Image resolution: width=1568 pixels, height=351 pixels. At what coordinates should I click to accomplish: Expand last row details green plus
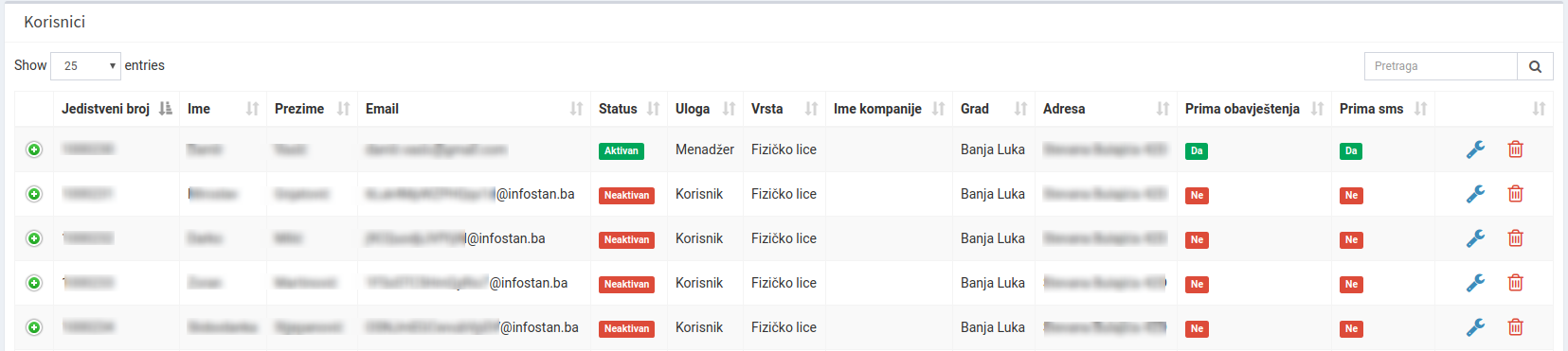click(34, 327)
